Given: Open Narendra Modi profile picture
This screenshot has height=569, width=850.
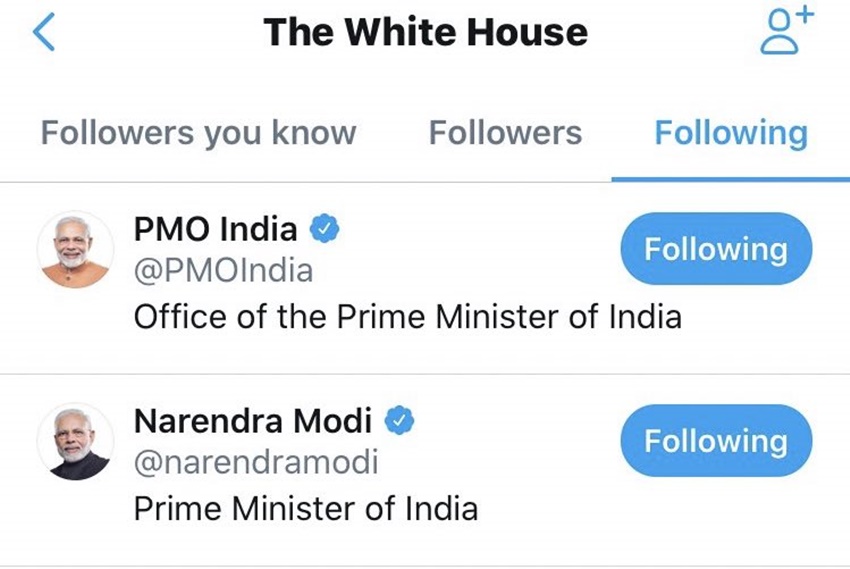Looking at the screenshot, I should click(x=75, y=441).
